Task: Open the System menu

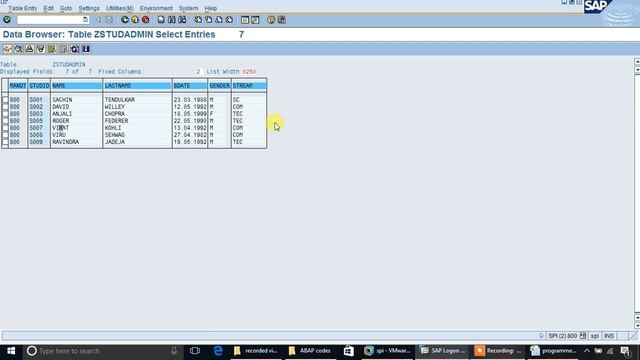Action: 188,8
